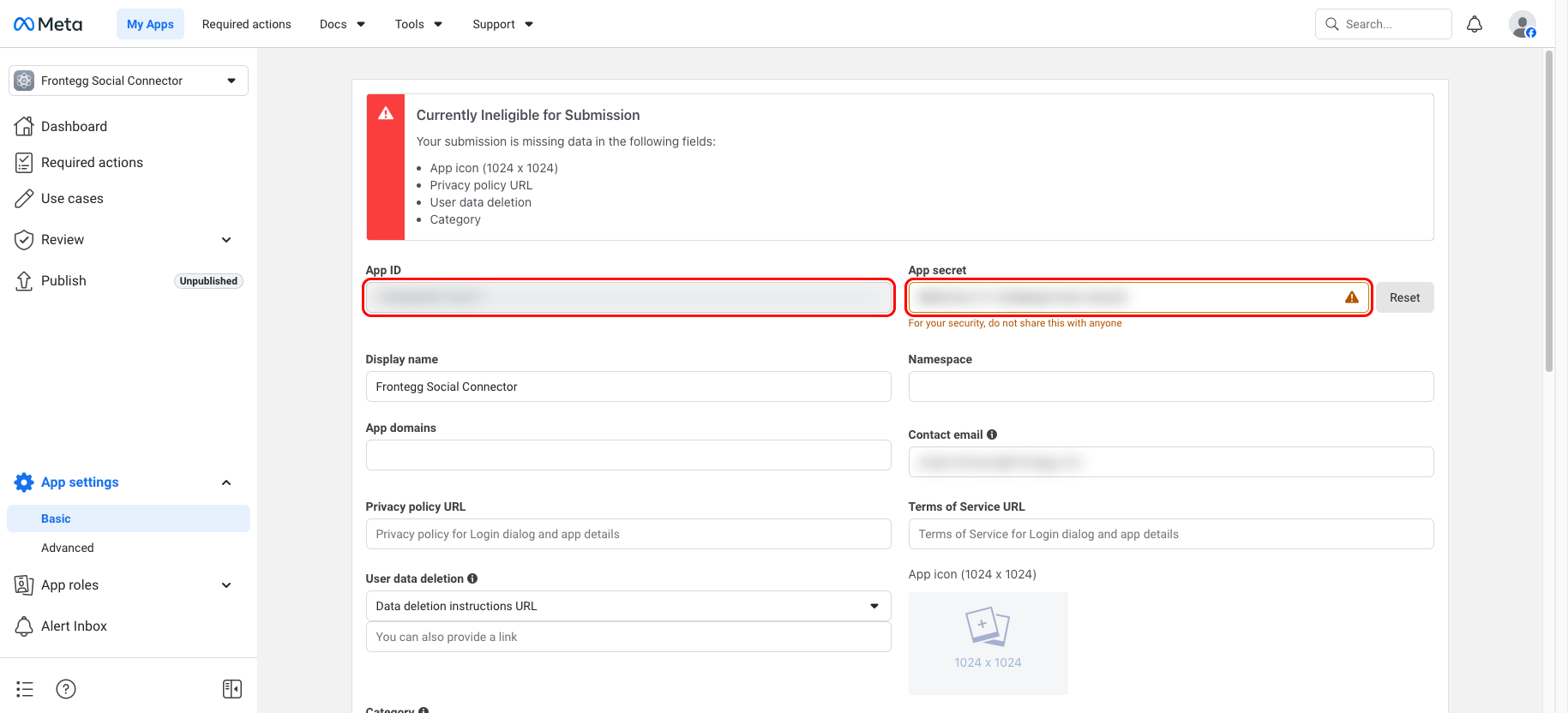Click the App ID field
This screenshot has width=1568, height=713.
628,297
